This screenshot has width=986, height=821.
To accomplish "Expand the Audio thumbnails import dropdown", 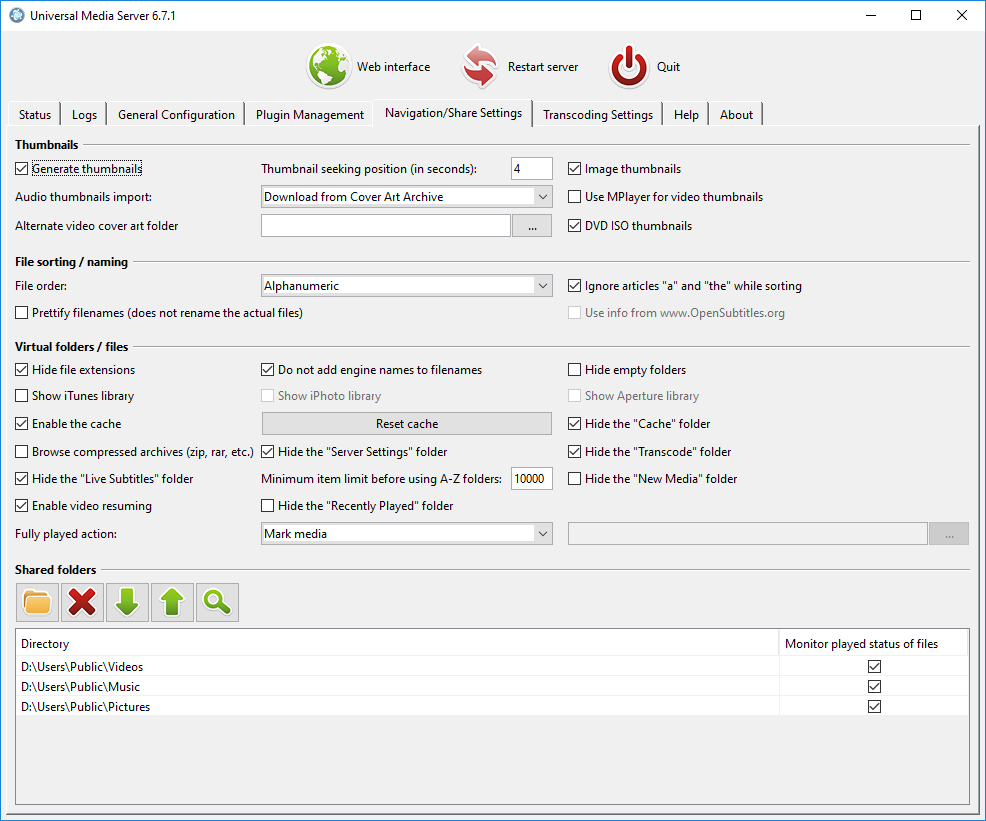I will click(x=406, y=197).
